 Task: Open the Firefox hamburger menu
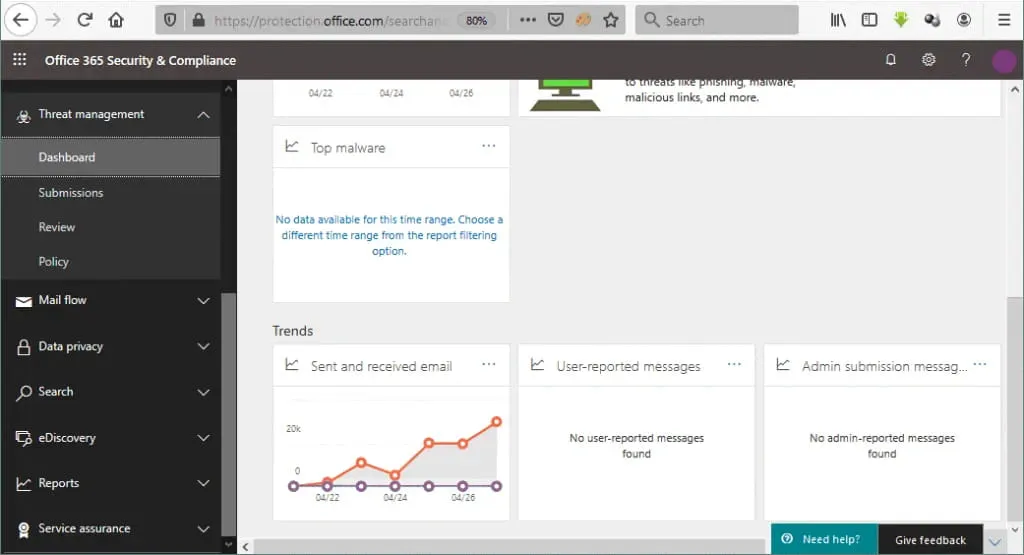pyautogui.click(x=1004, y=20)
